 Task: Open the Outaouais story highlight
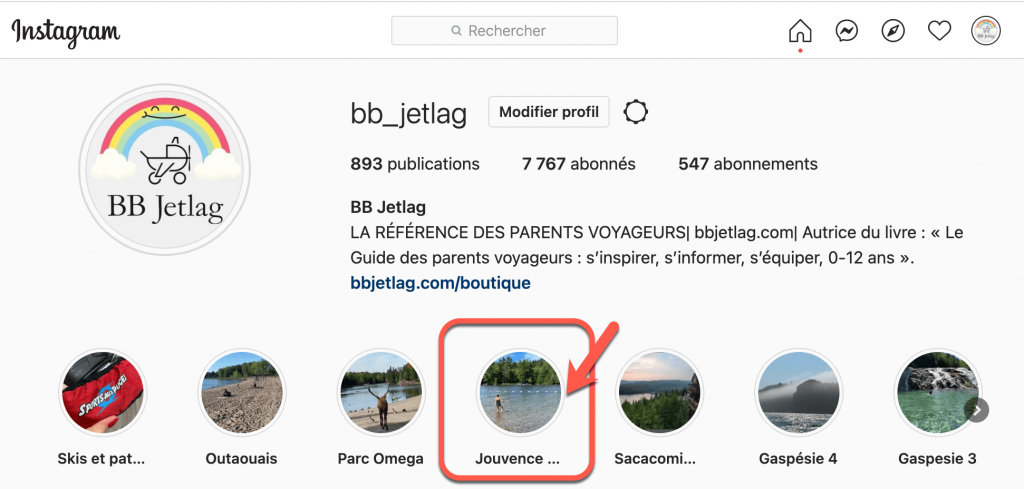242,394
